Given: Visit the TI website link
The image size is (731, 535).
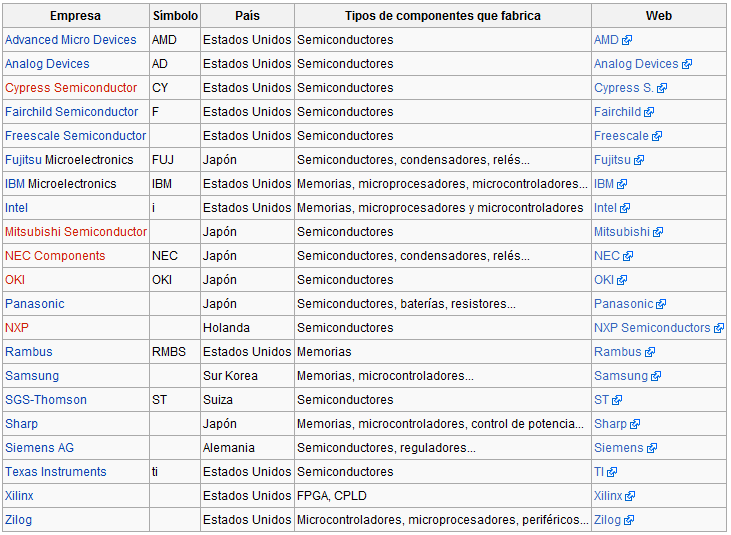Looking at the screenshot, I should click(599, 472).
